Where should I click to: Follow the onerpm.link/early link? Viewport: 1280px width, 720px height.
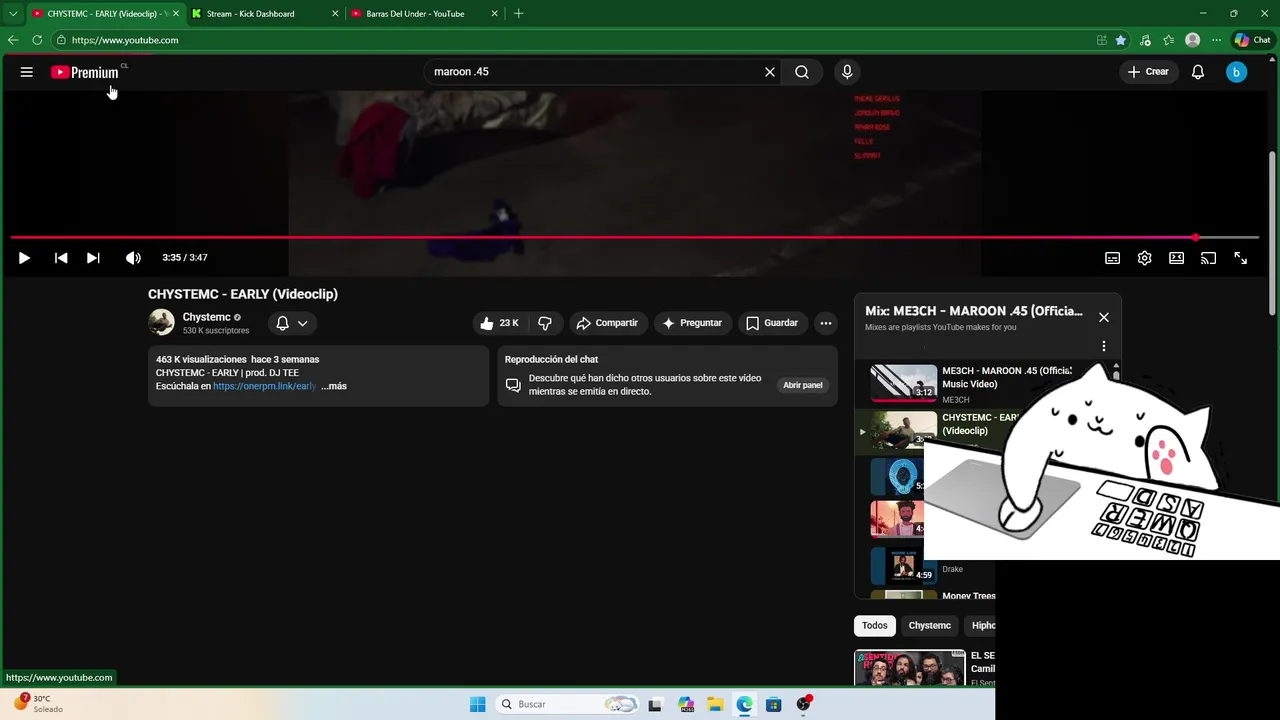coord(264,386)
